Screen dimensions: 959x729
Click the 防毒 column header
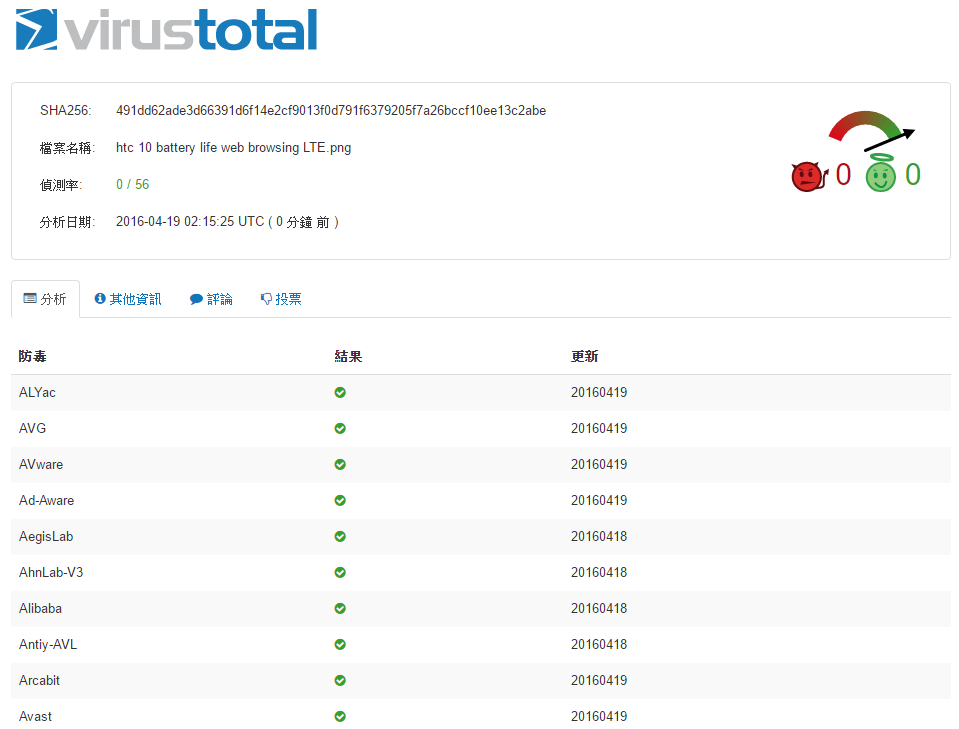click(x=33, y=357)
